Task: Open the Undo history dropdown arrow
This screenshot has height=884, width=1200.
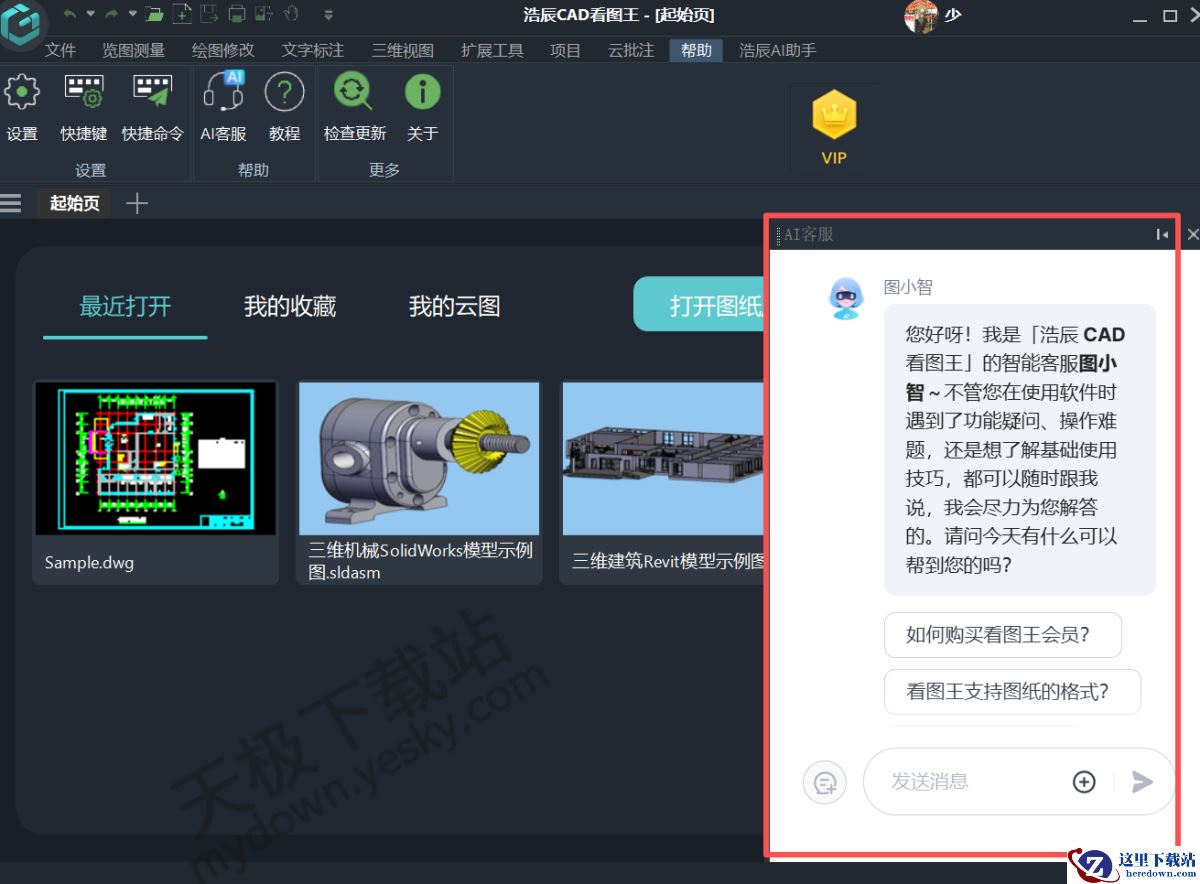Action: pos(91,15)
